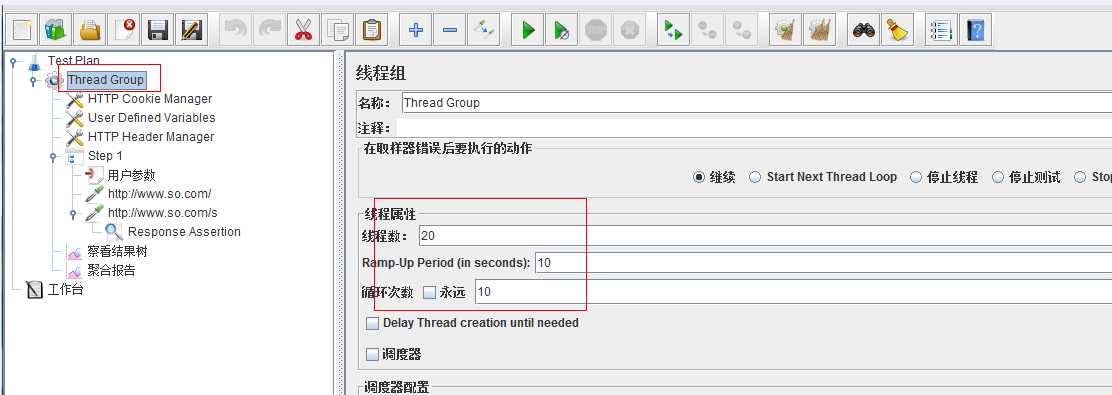Enable Delay Thread creation until needed
Image resolution: width=1112 pixels, height=395 pixels.
pos(372,323)
